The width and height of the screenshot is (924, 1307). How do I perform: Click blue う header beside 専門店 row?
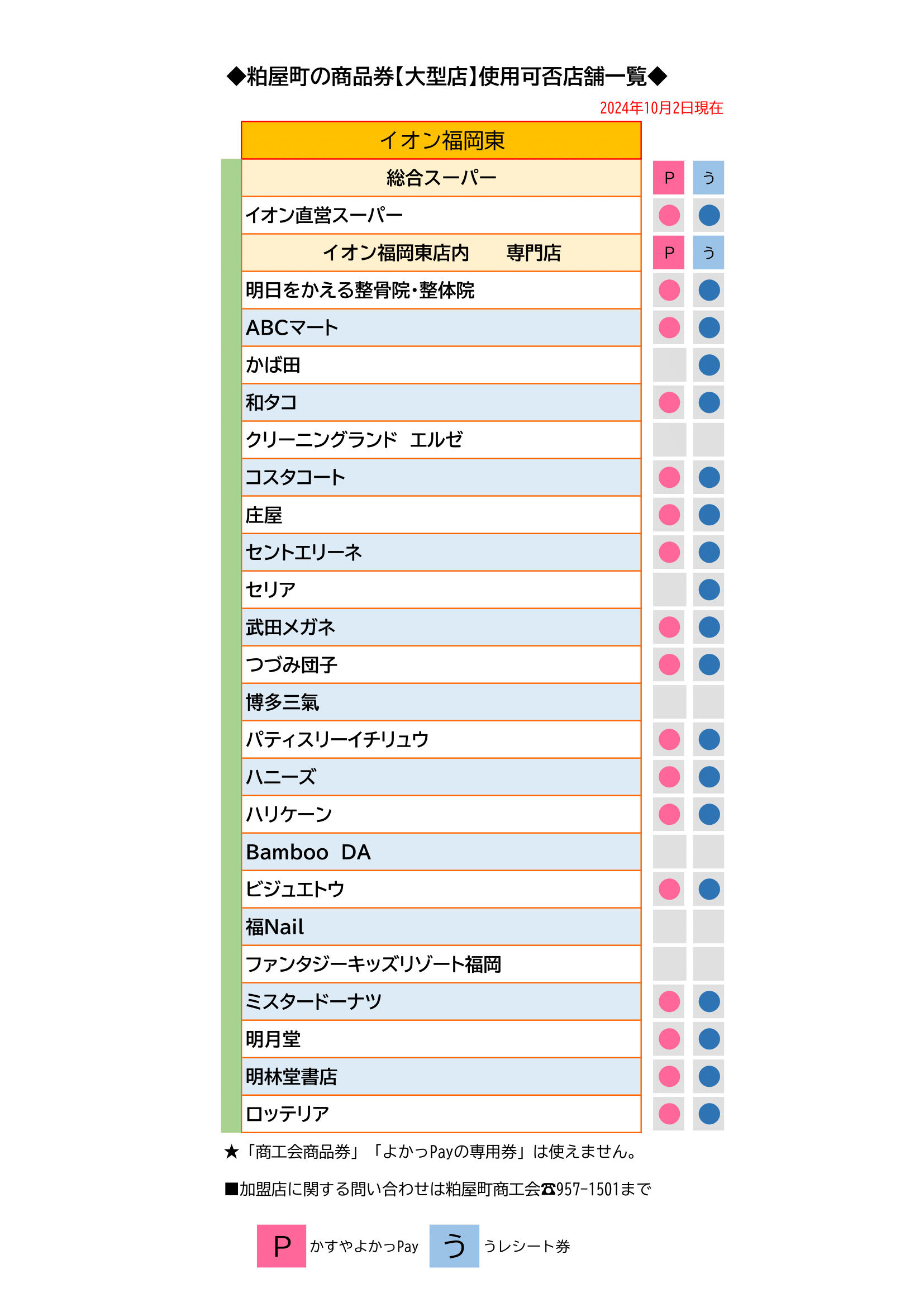[708, 253]
